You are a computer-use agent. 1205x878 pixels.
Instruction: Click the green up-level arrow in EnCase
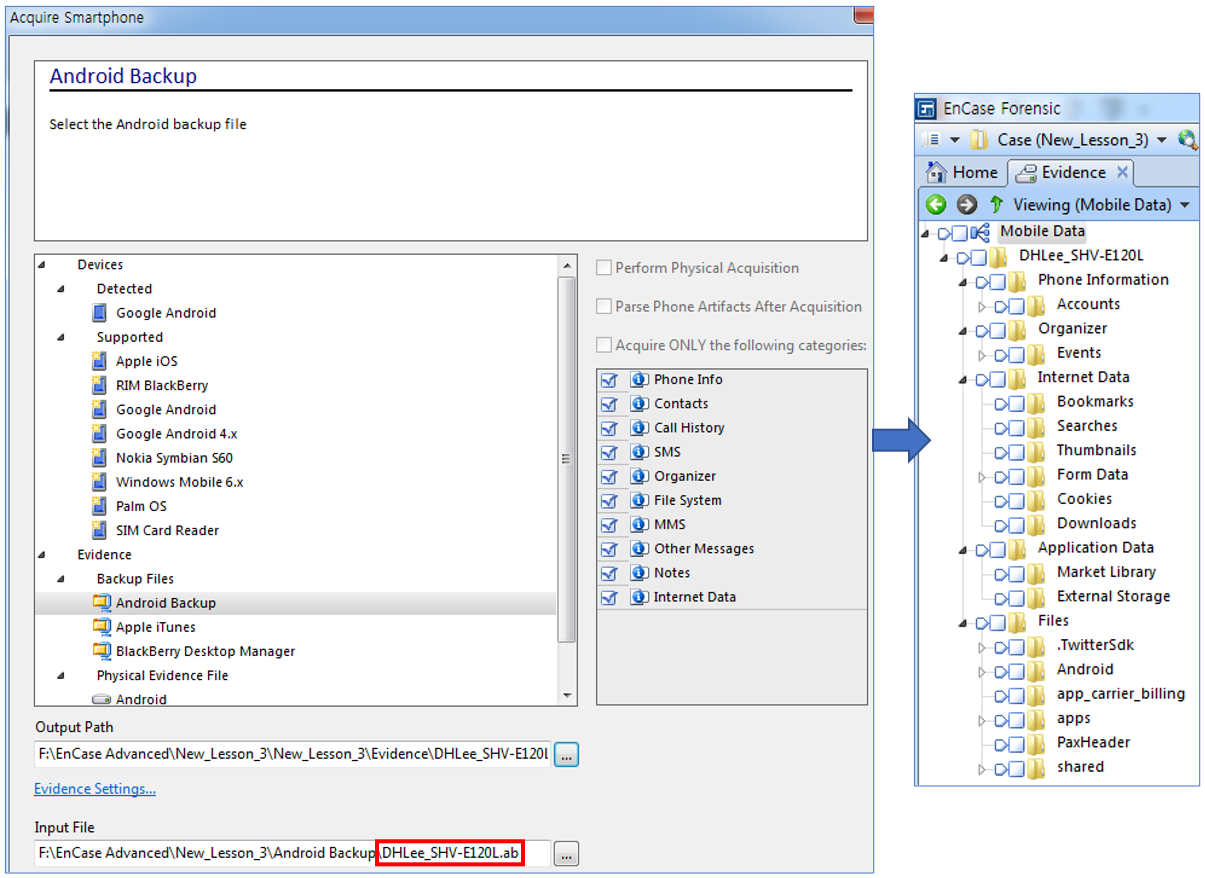996,204
